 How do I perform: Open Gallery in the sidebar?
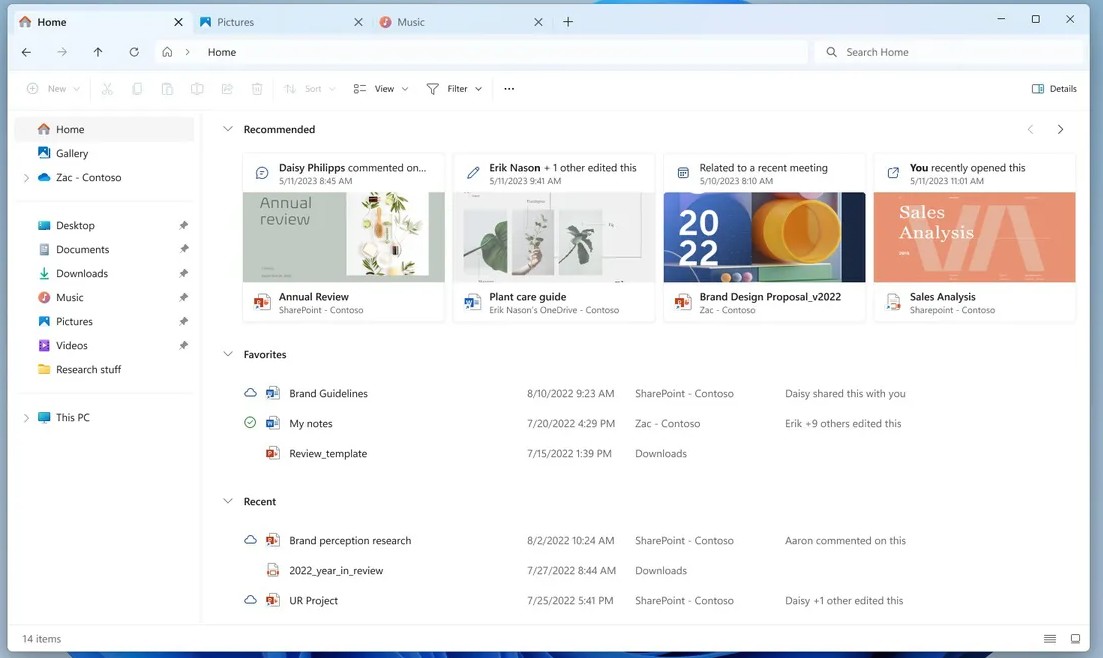click(72, 153)
